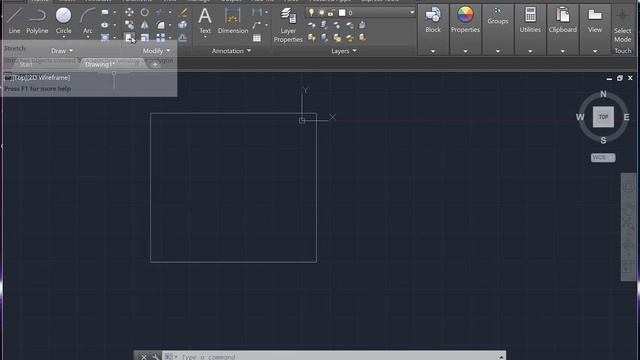
Task: Activate the Erase tool
Action: click(182, 12)
